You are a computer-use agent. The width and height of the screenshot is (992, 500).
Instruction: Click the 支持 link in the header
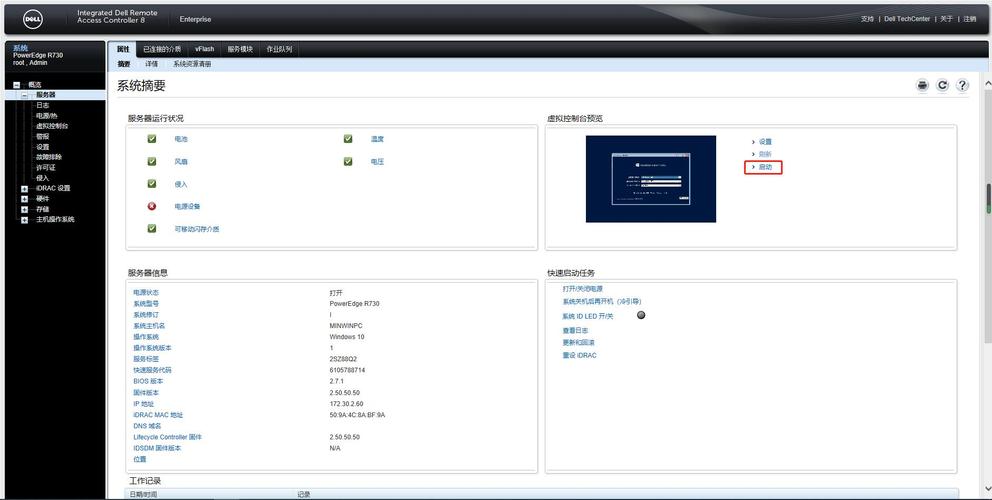(867, 19)
